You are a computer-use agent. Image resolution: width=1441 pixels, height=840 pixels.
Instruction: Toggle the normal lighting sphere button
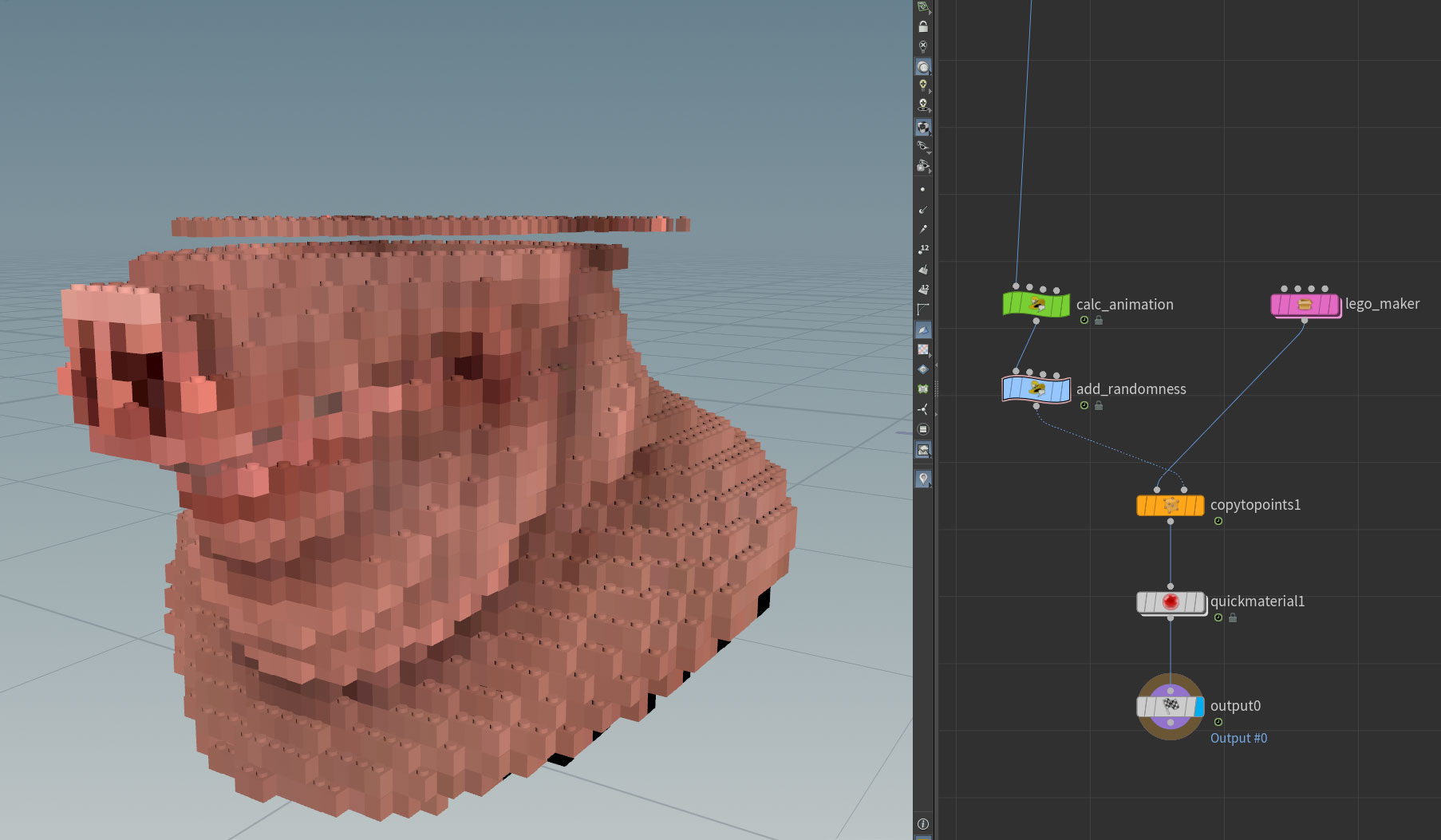coord(923,67)
